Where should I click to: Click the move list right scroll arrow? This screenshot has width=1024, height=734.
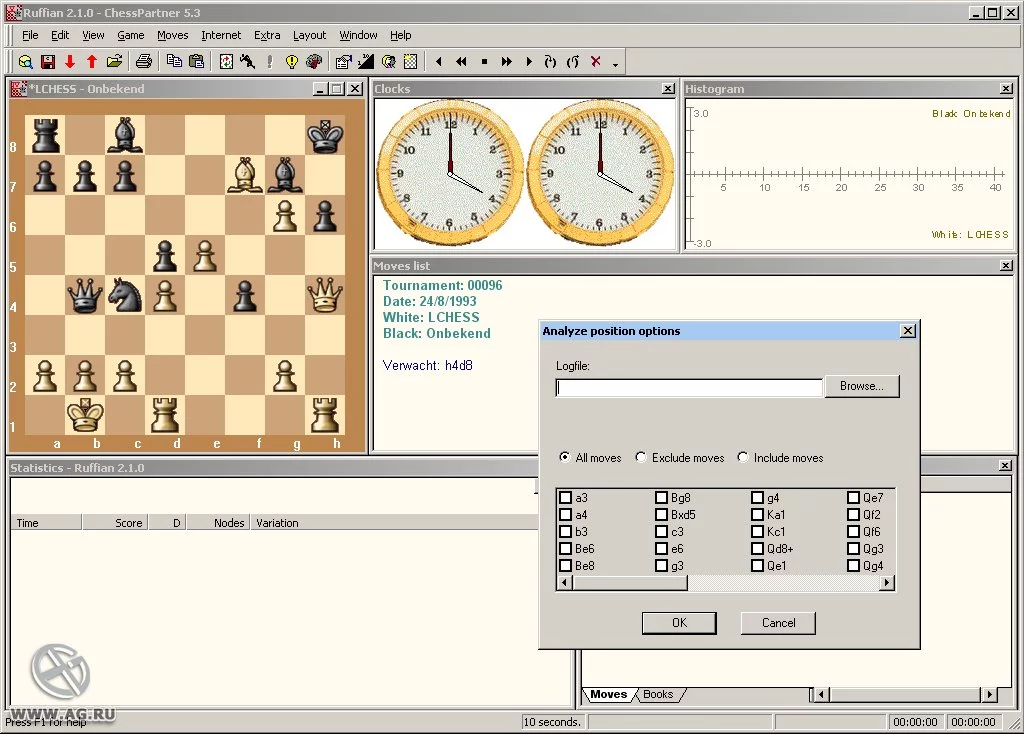click(x=886, y=582)
